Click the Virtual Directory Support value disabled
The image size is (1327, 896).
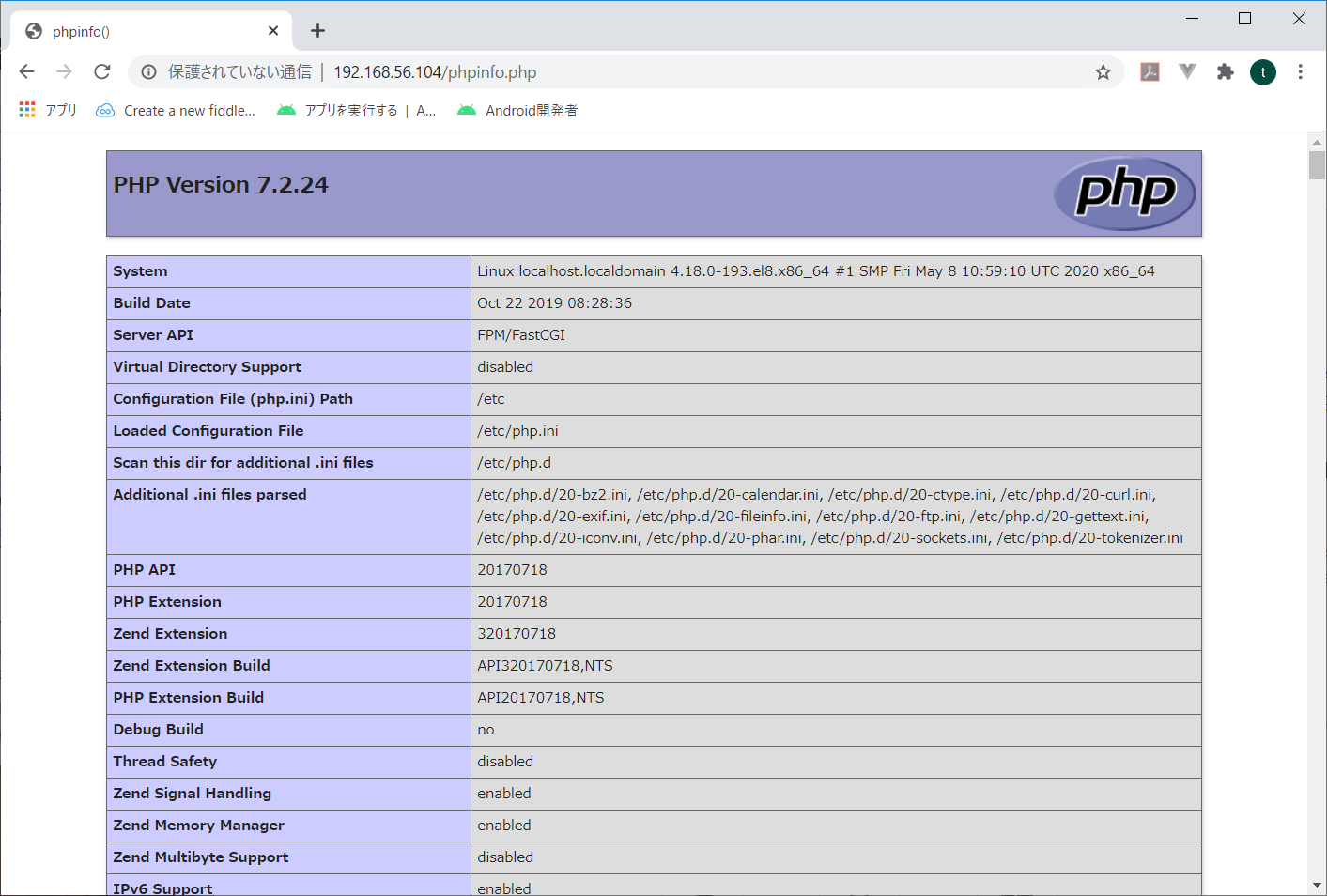coord(505,367)
